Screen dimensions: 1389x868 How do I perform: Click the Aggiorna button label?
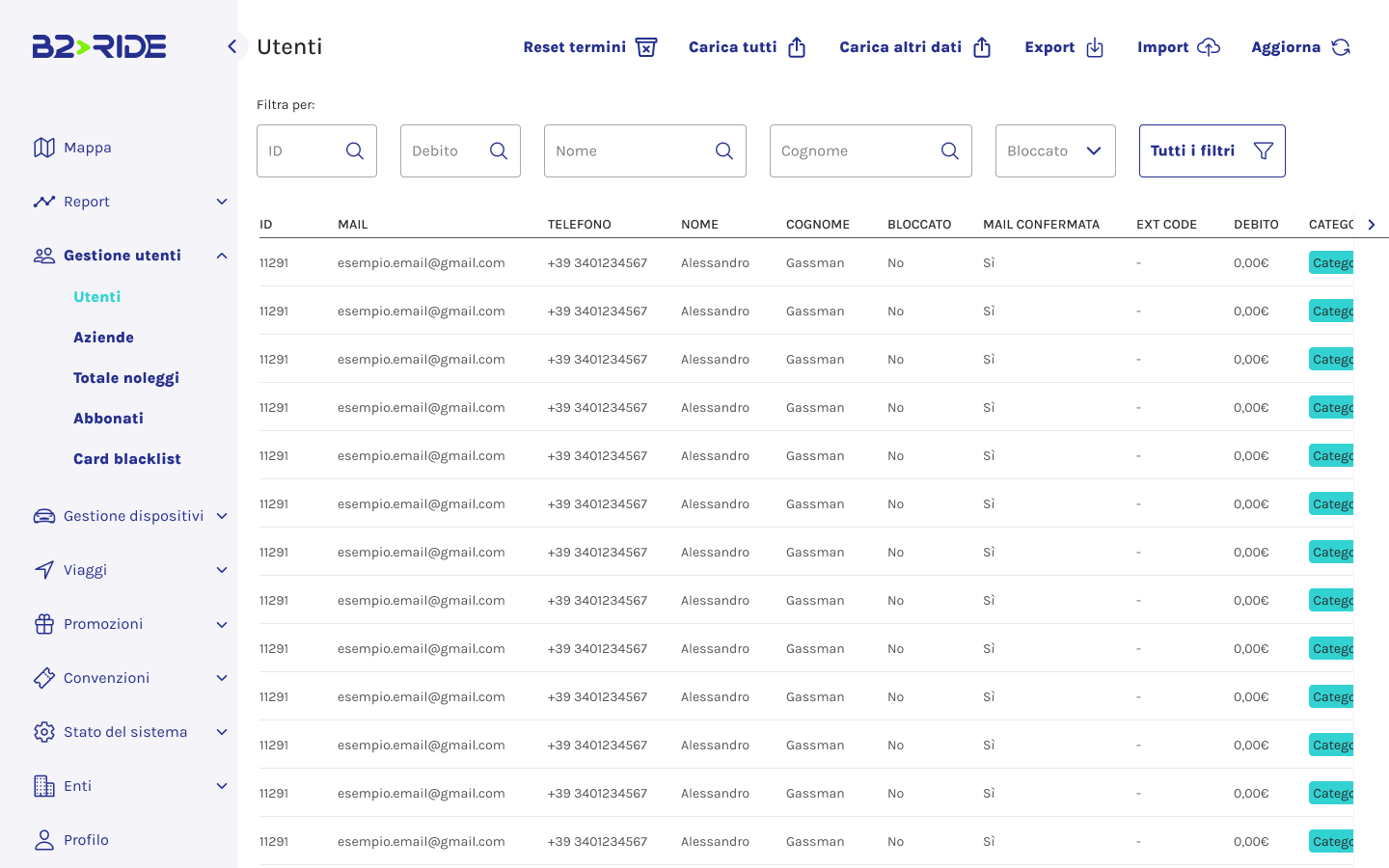click(x=1286, y=47)
